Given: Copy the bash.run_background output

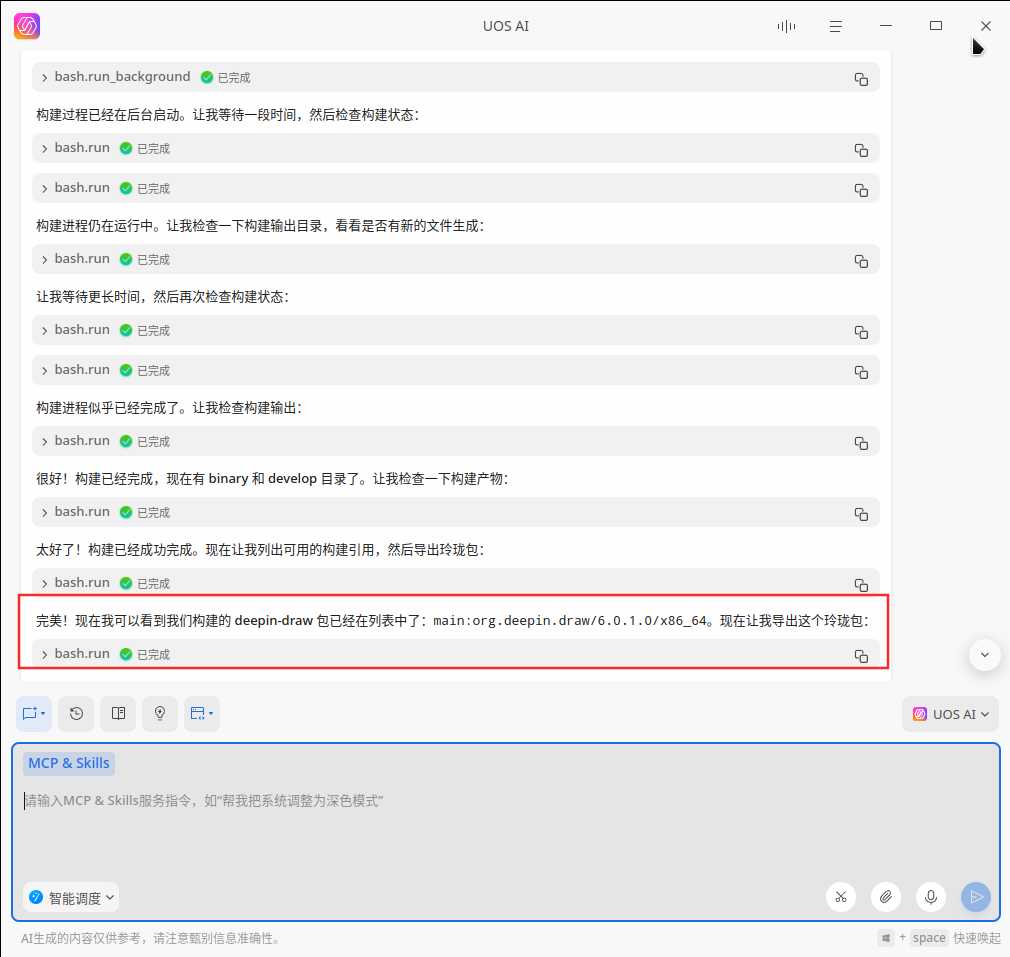Looking at the screenshot, I should tap(861, 79).
